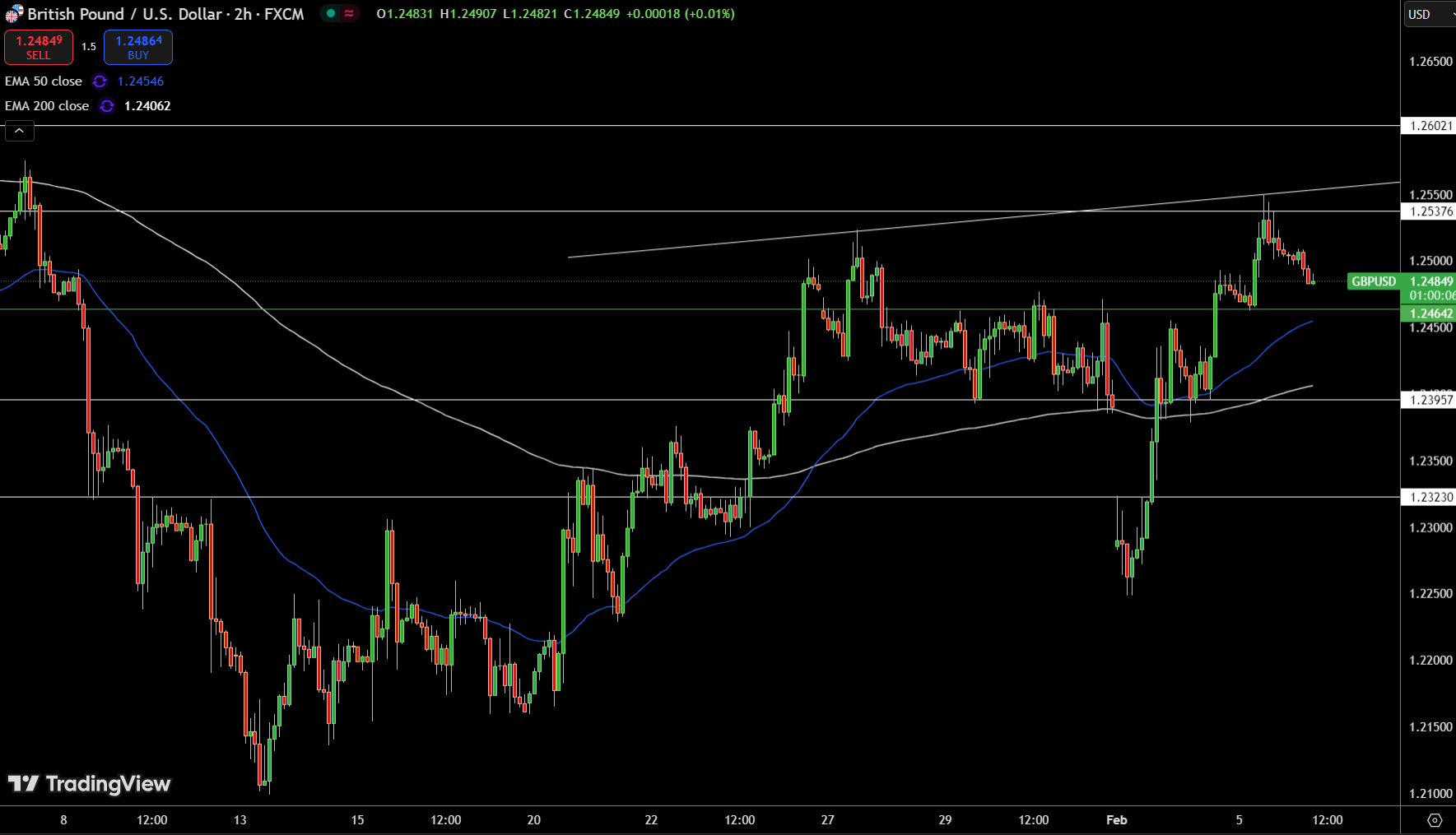Click the green 1.24642 price label

(x=1429, y=313)
